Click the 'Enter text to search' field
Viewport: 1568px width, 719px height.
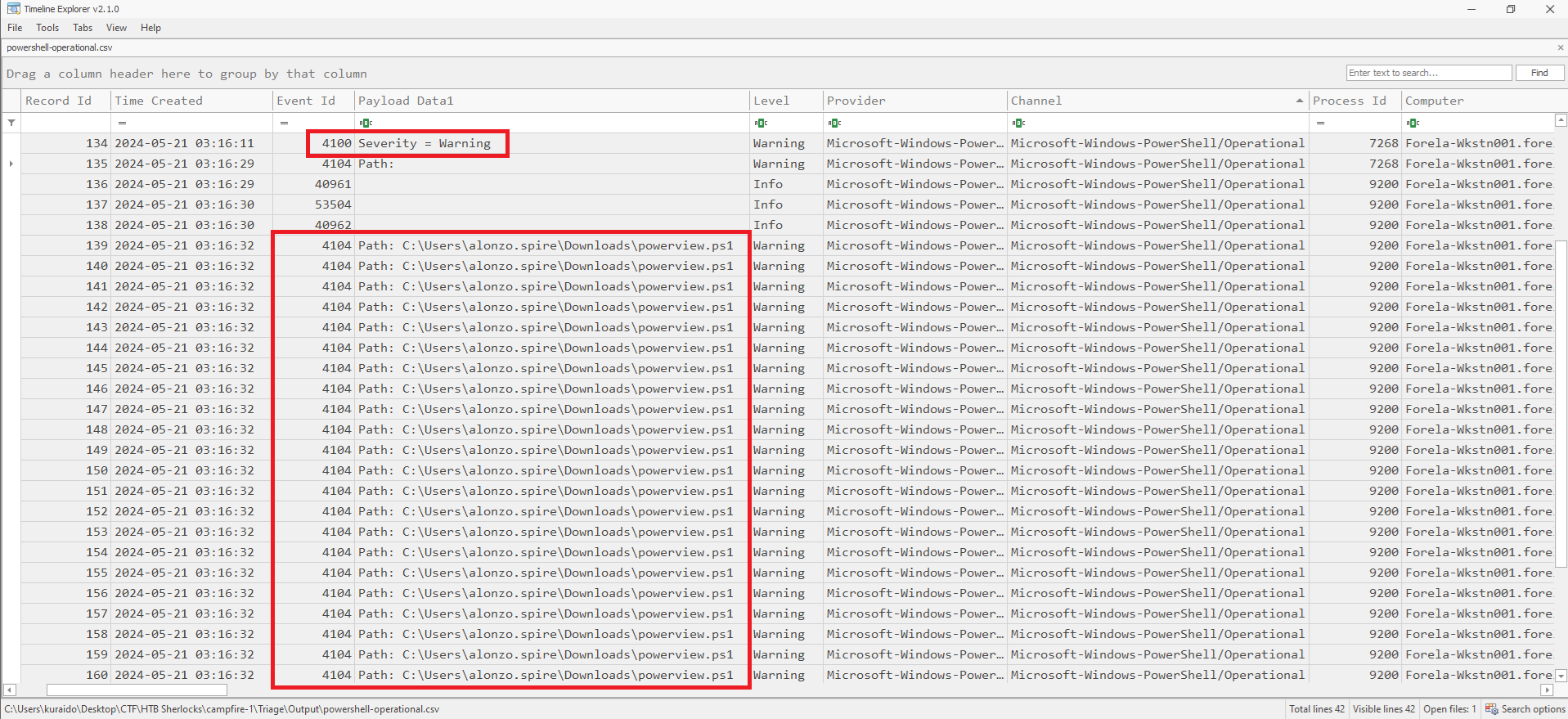coord(1428,73)
